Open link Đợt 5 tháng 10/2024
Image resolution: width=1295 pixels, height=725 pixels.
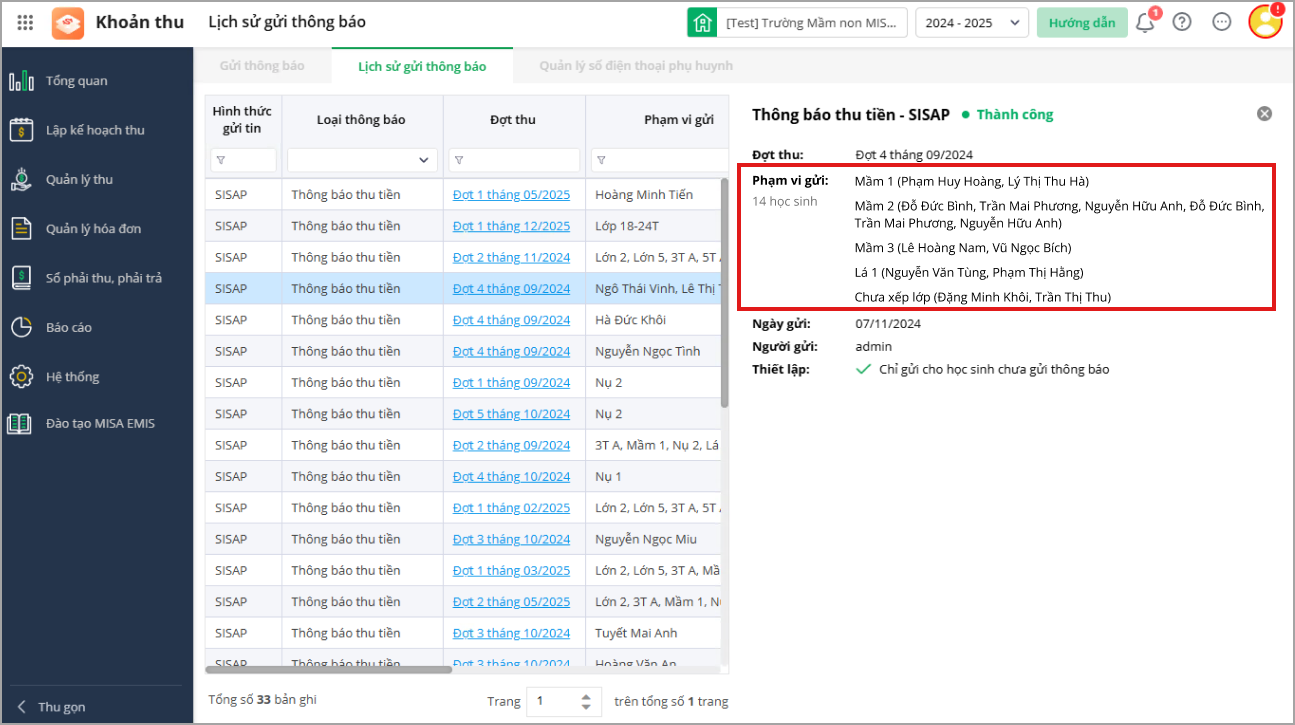[x=511, y=414]
